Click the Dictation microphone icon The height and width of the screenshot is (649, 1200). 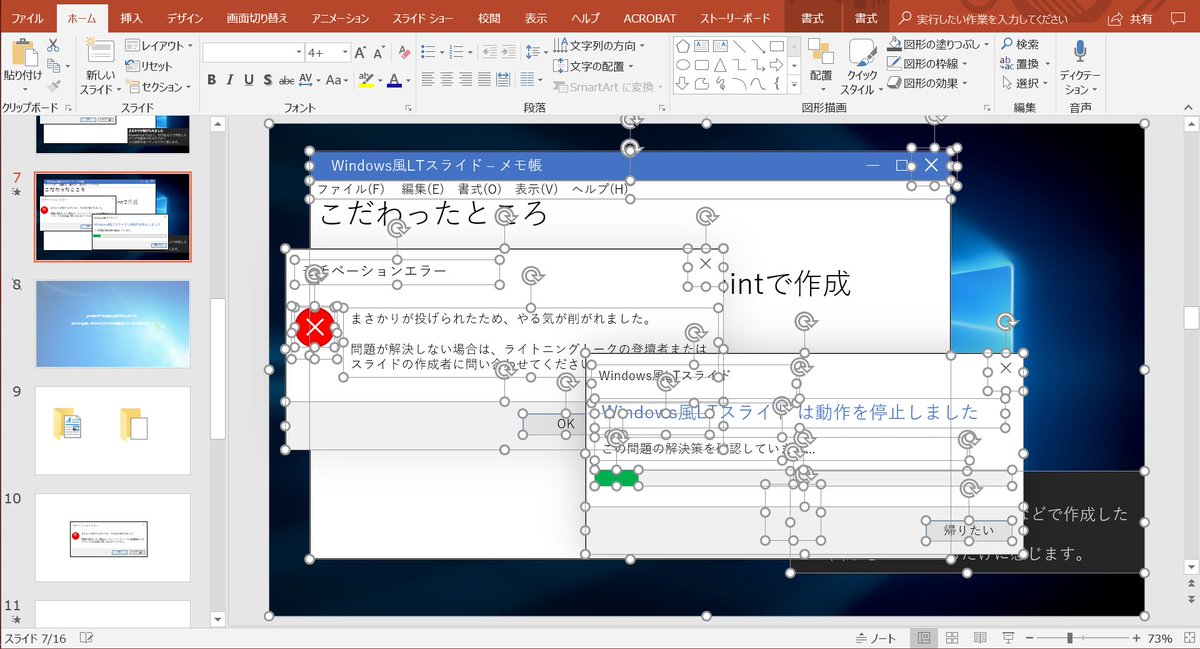[x=1080, y=51]
